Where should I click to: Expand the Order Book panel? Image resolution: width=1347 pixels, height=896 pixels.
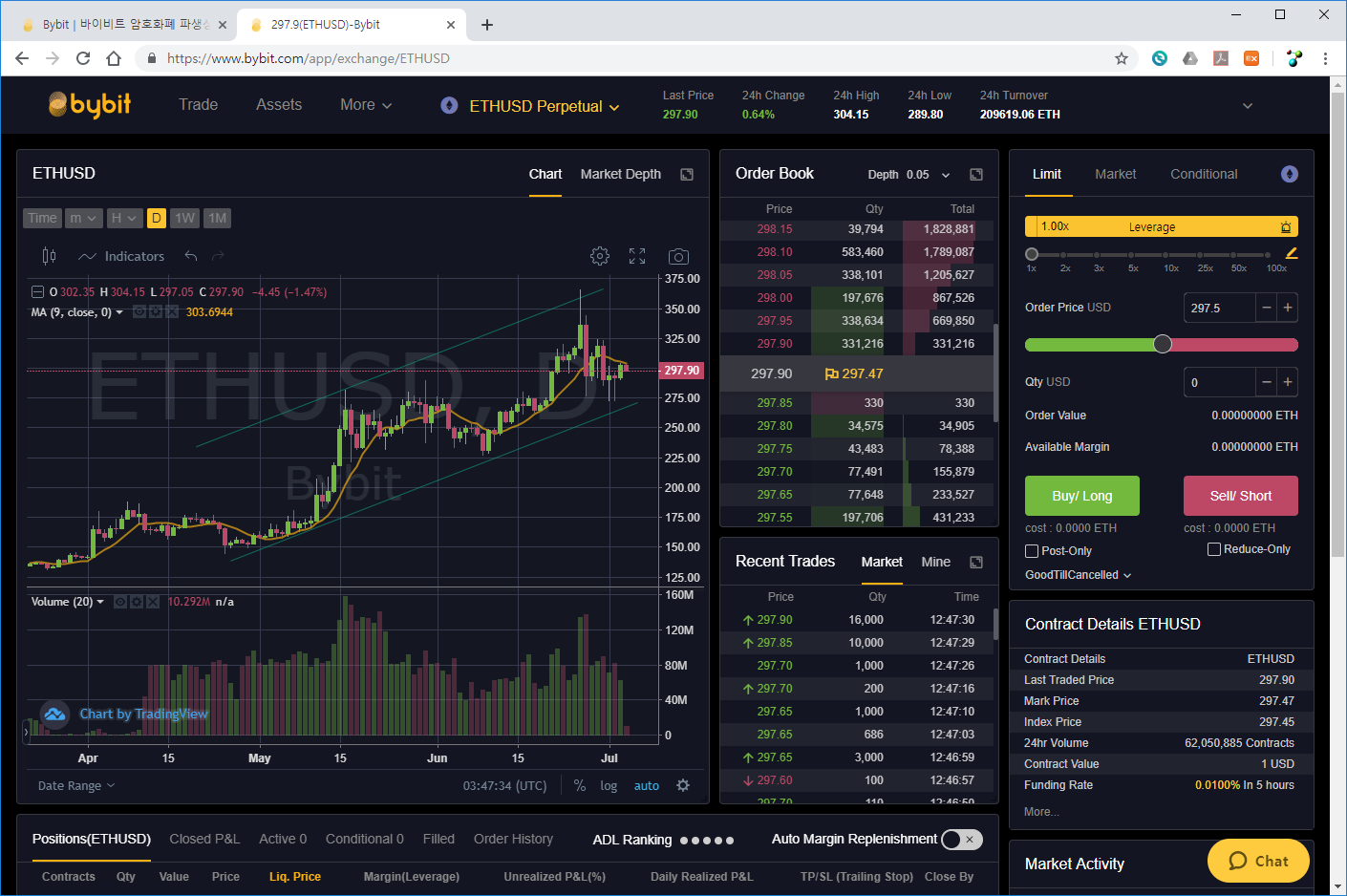tap(976, 174)
